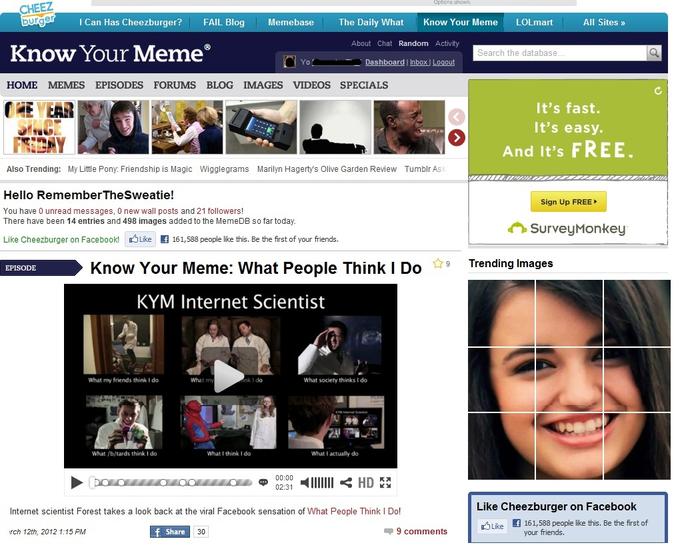
Task: Expand the All Sites » menu
Action: pos(604,22)
